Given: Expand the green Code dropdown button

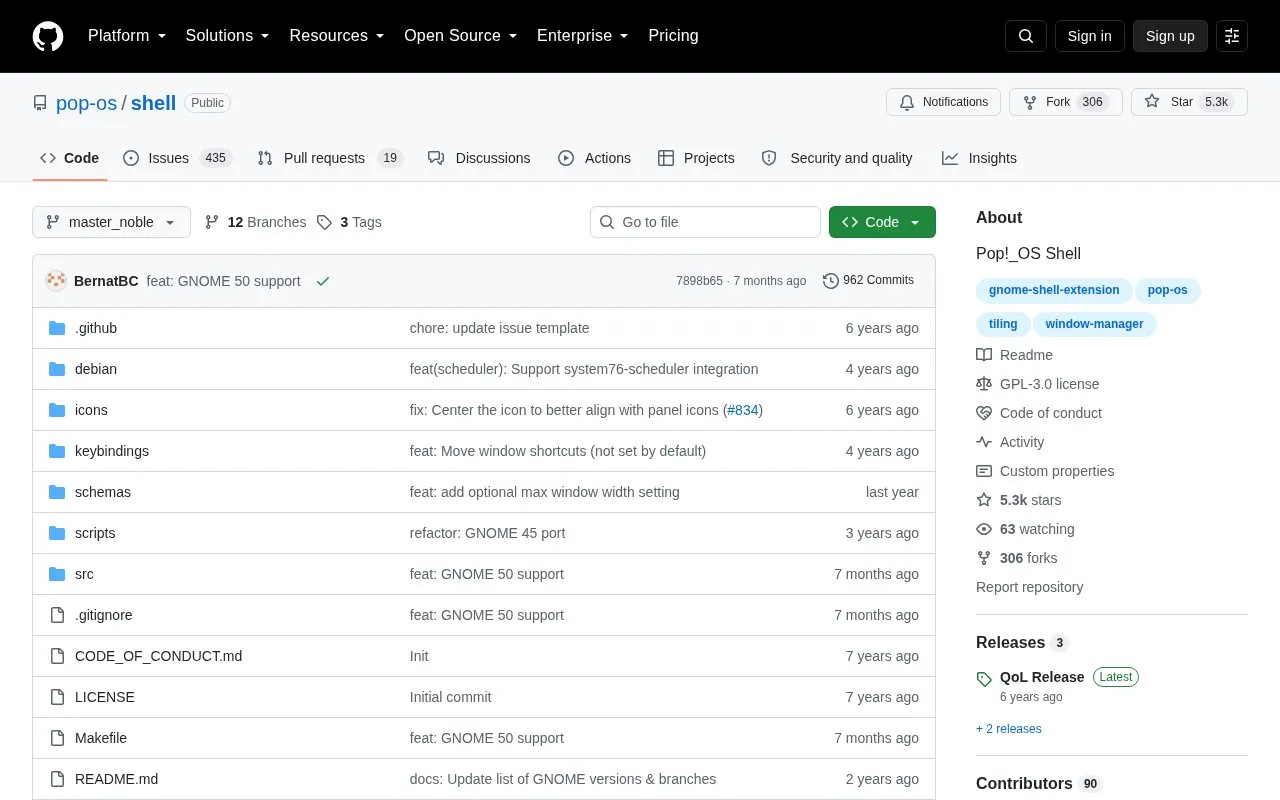Looking at the screenshot, I should coord(882,222).
